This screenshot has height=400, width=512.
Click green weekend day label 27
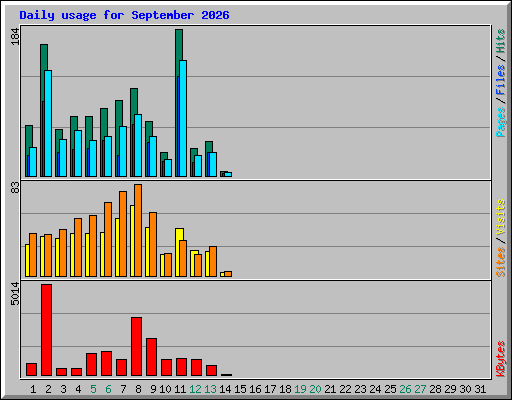tap(420, 389)
